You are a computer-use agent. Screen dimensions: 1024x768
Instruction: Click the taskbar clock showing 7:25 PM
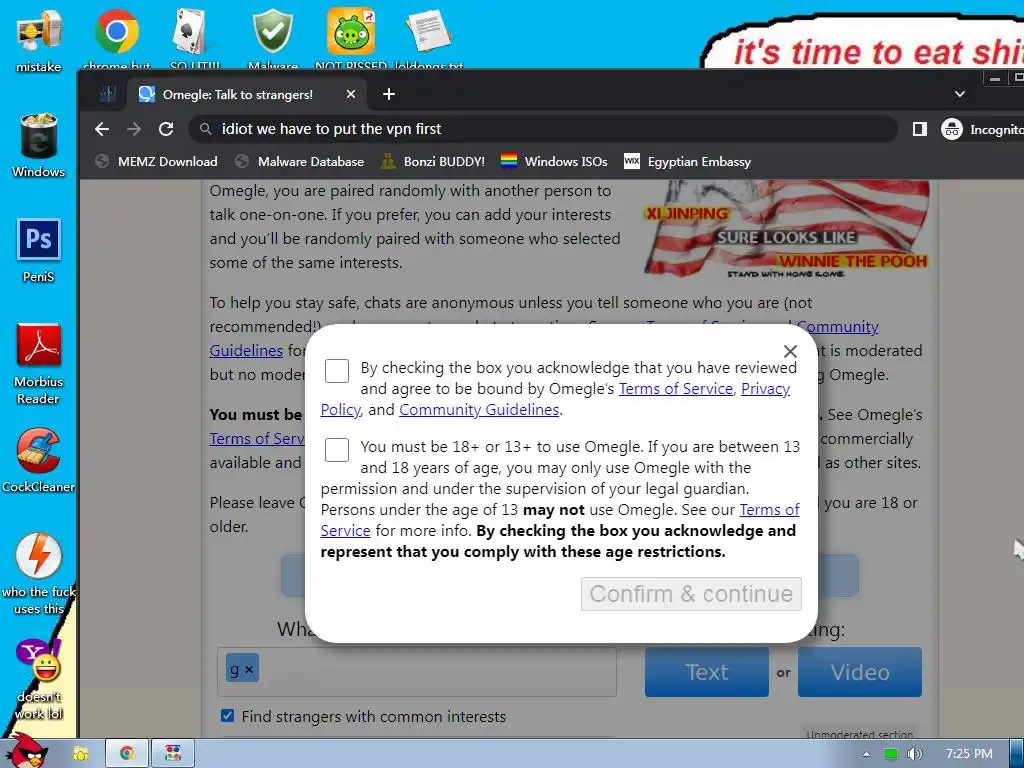(x=969, y=754)
